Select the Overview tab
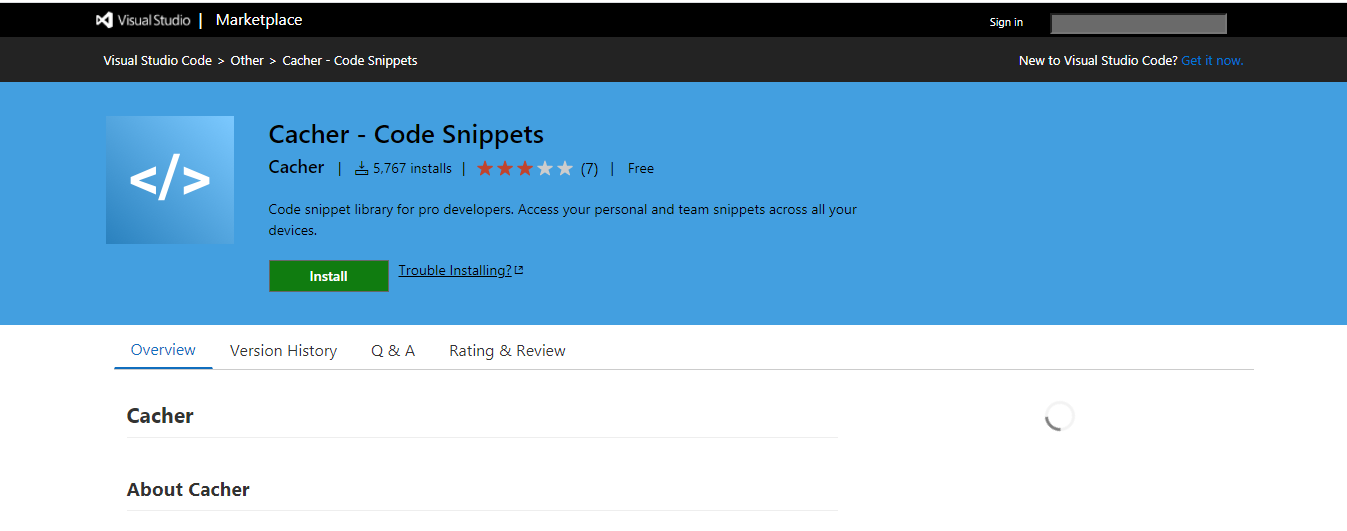1347x531 pixels. coord(163,350)
